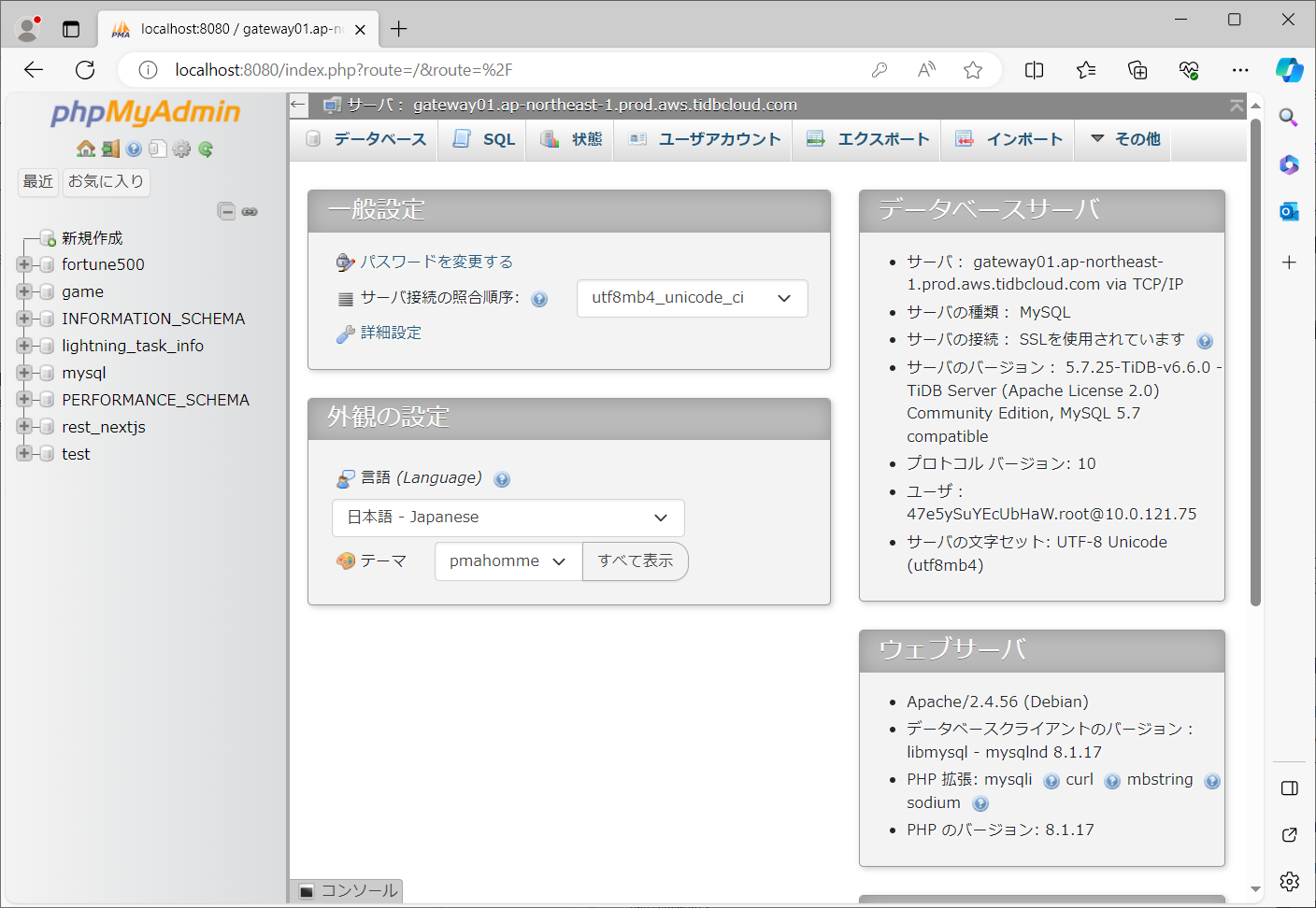1316x908 pixels.
Task: Open the データベース tab
Action: click(366, 139)
